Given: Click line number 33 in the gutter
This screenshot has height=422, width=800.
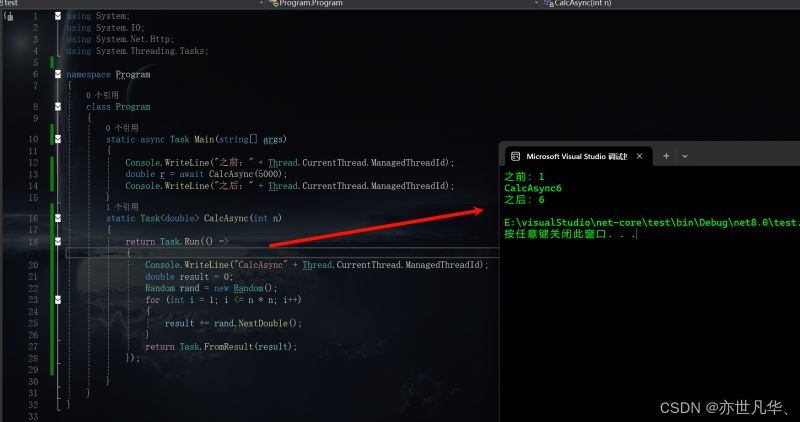Looking at the screenshot, I should (x=33, y=416).
